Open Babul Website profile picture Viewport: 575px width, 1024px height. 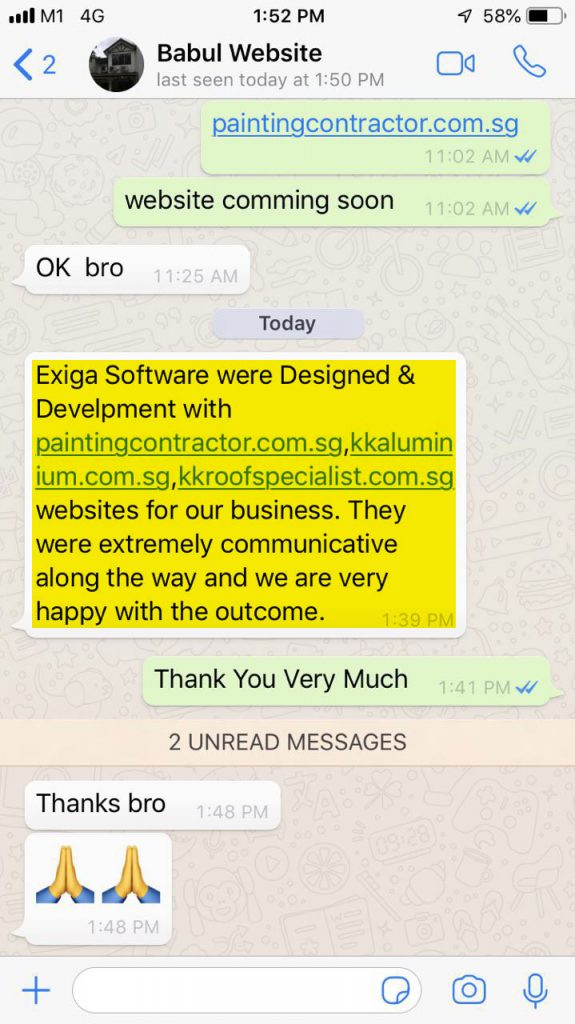(116, 64)
